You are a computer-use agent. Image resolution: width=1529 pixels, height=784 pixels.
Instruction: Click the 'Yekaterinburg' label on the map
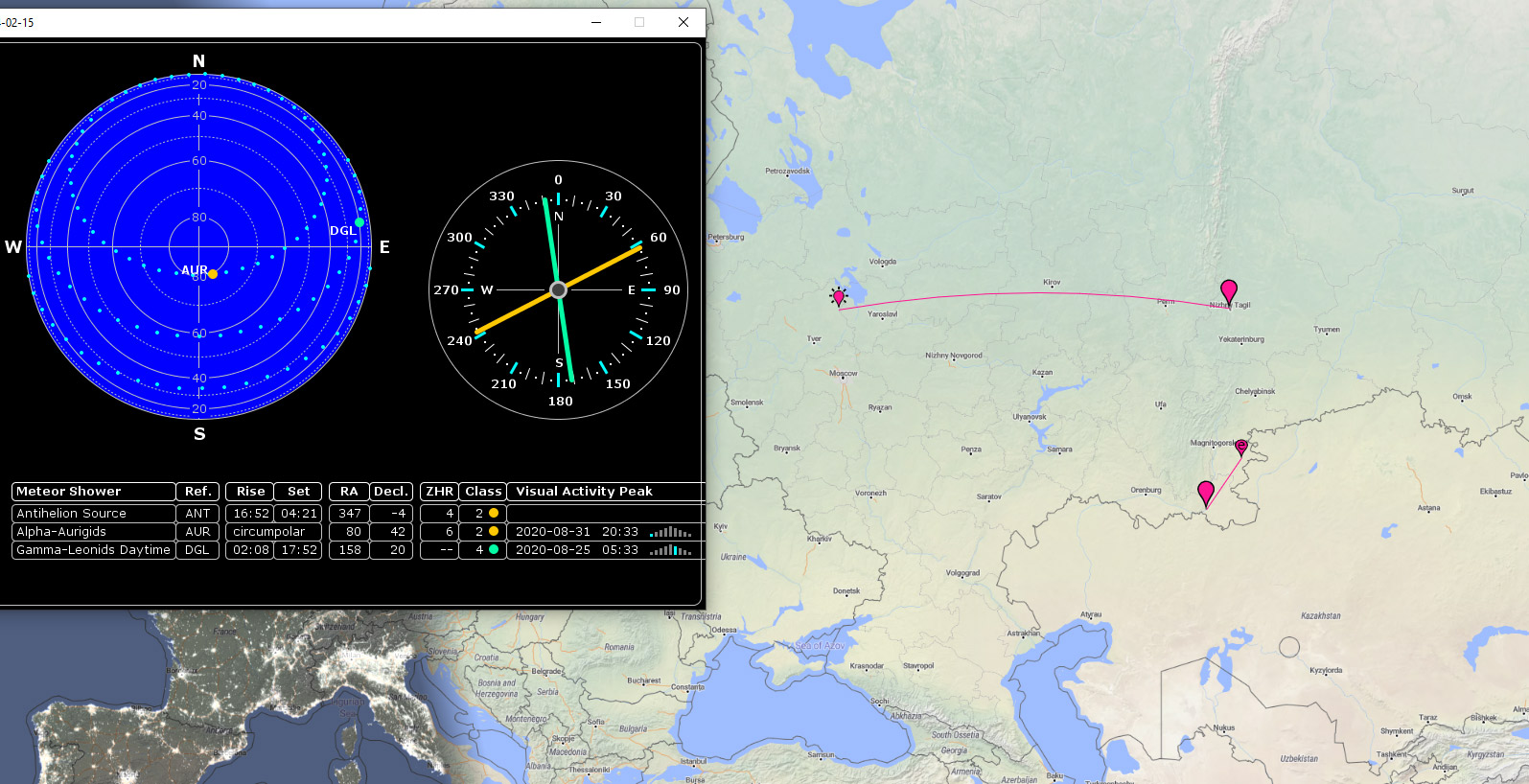coord(1241,339)
